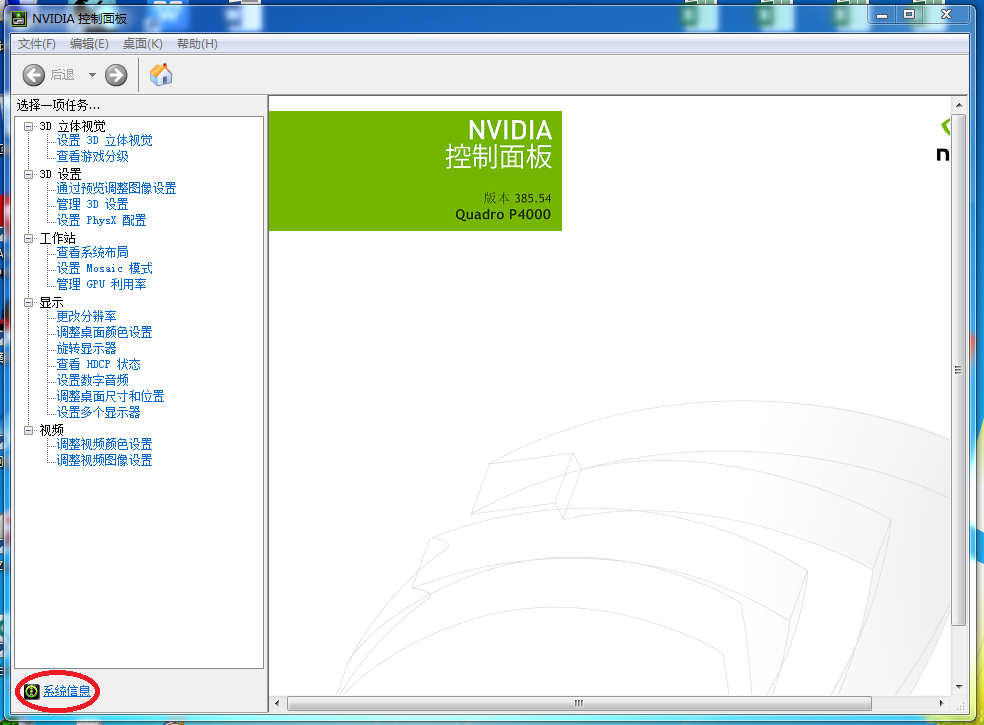Collapse the 3D 设置 tree node
This screenshot has height=725, width=984.
[x=28, y=174]
